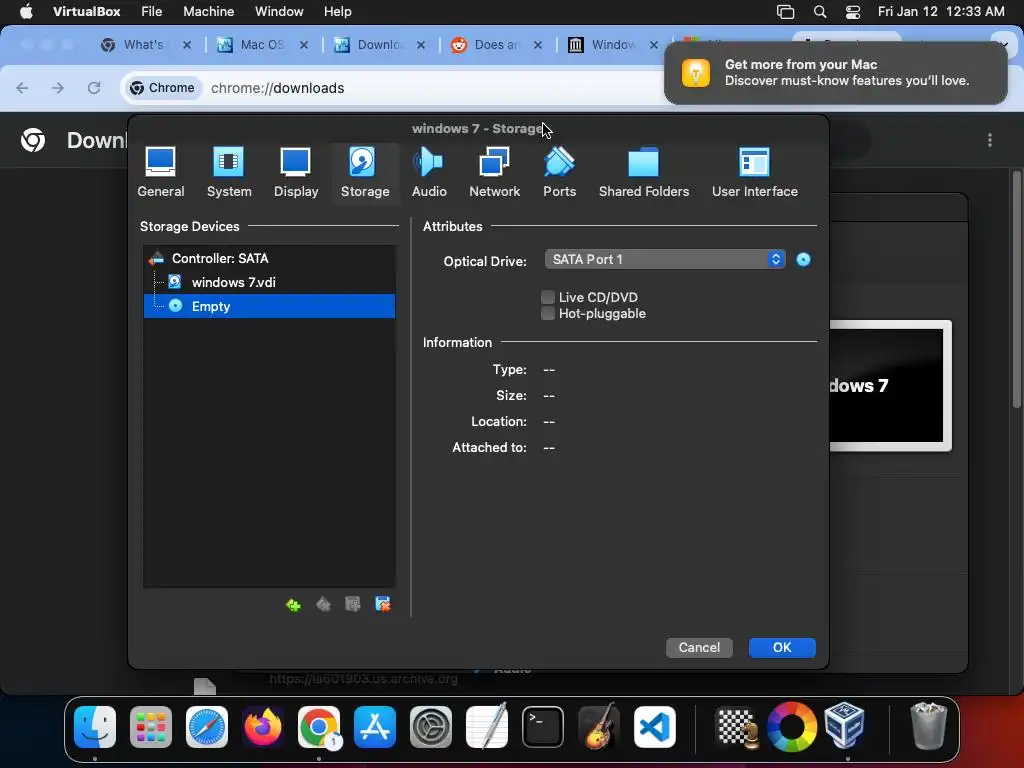1024x768 pixels.
Task: Open VirtualBox from the Dock
Action: click(845, 726)
